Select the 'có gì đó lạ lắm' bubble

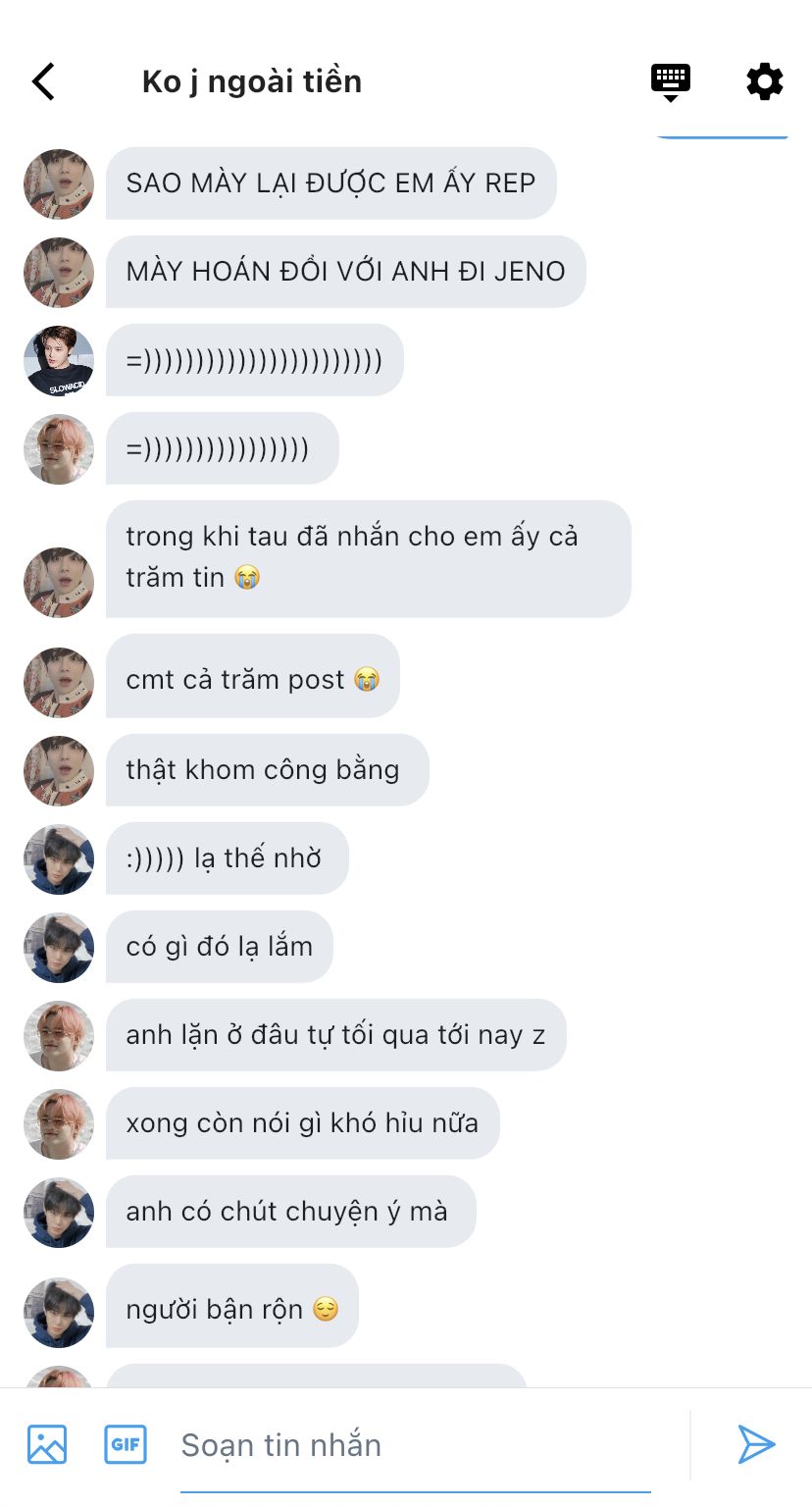[220, 947]
